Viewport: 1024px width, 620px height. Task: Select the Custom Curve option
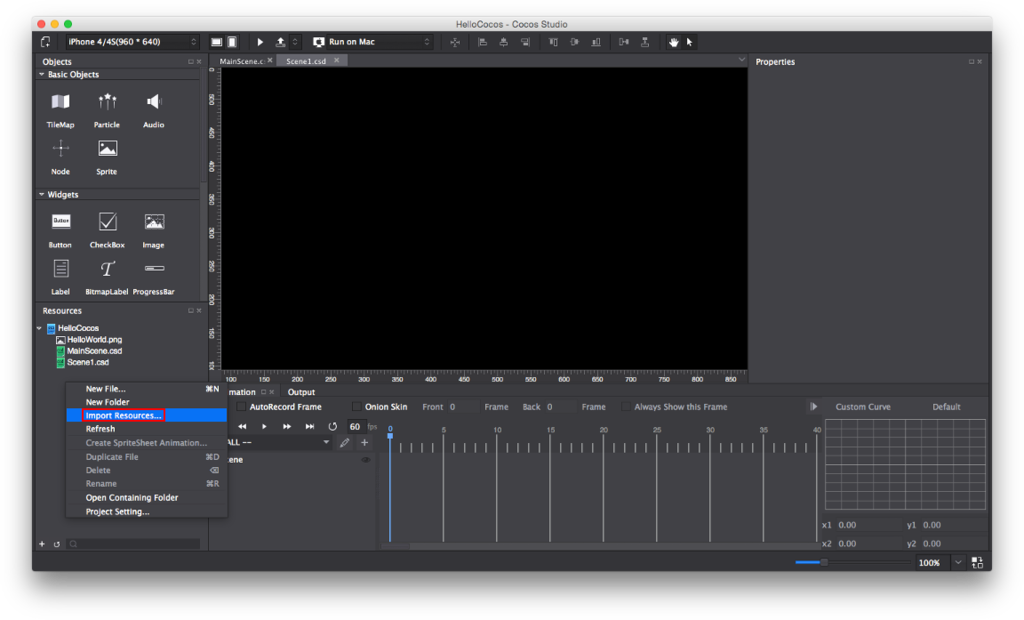coord(863,406)
